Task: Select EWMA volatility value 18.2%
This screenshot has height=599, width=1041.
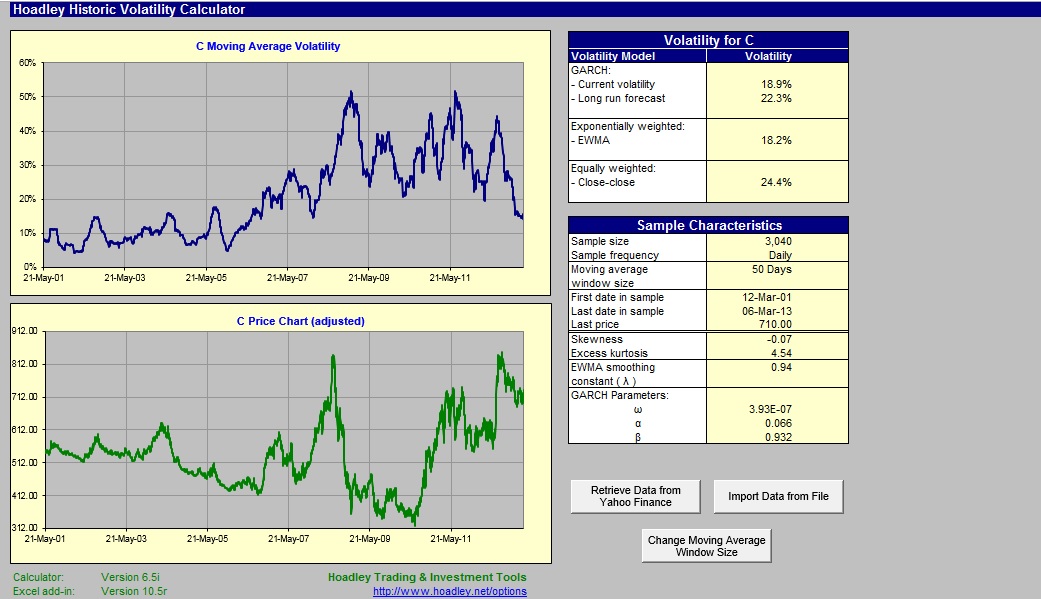Action: pyautogui.click(x=776, y=140)
